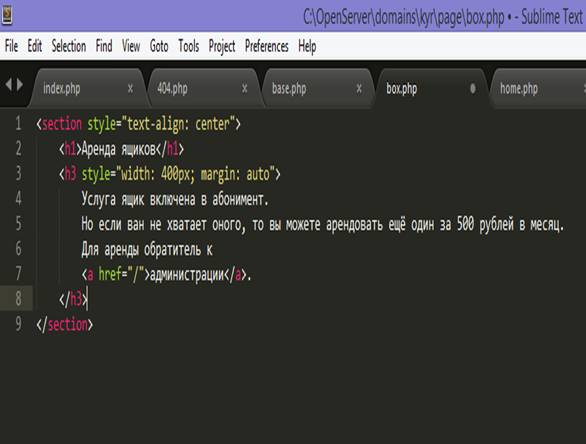The height and width of the screenshot is (444, 586).
Task: Open the Find menu
Action: [x=104, y=46]
